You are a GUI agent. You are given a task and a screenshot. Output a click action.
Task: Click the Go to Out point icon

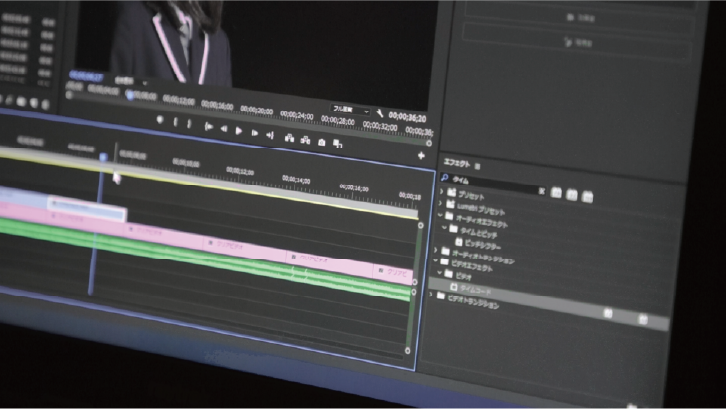(x=269, y=134)
